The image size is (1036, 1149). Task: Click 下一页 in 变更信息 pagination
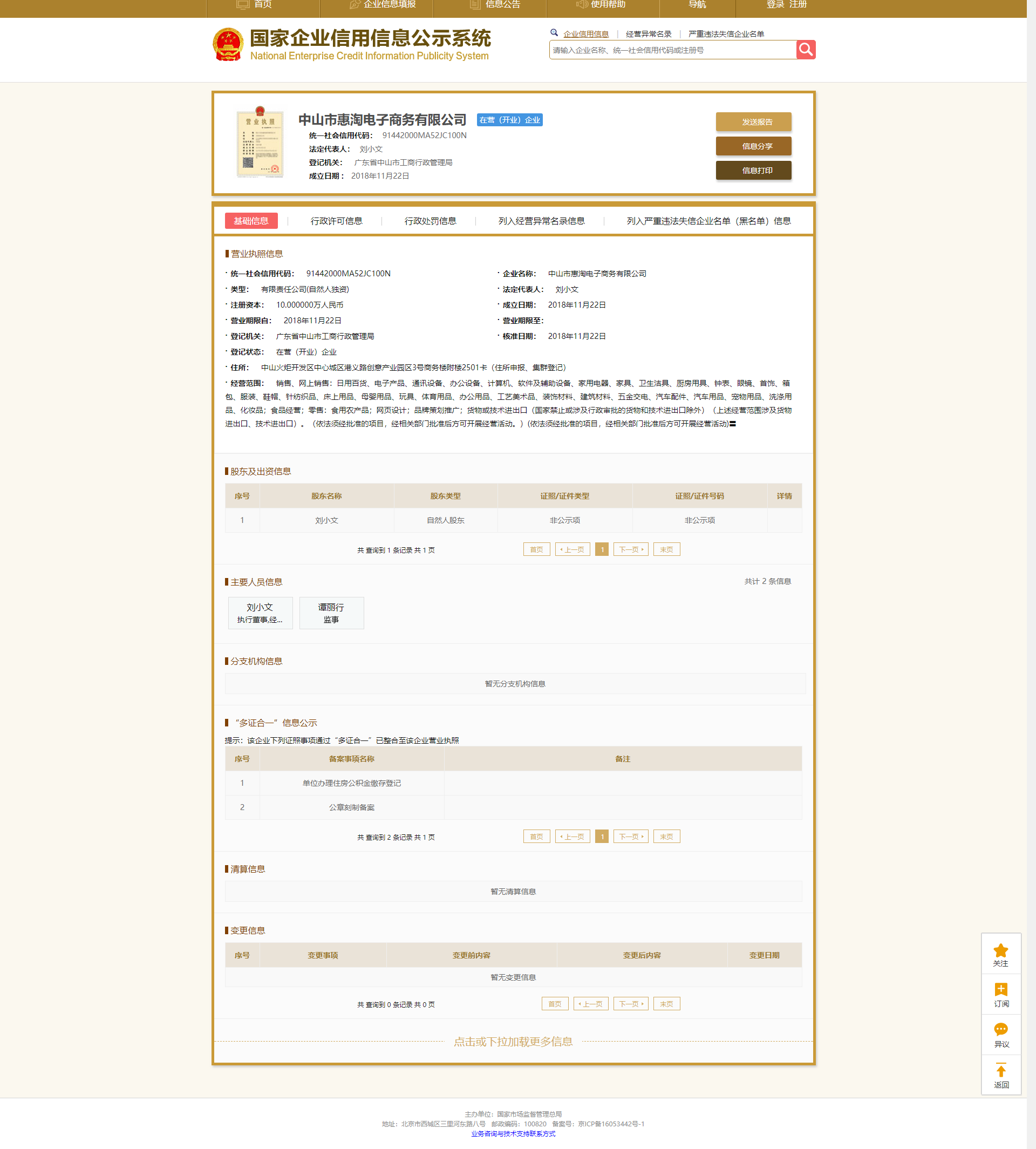[631, 1004]
